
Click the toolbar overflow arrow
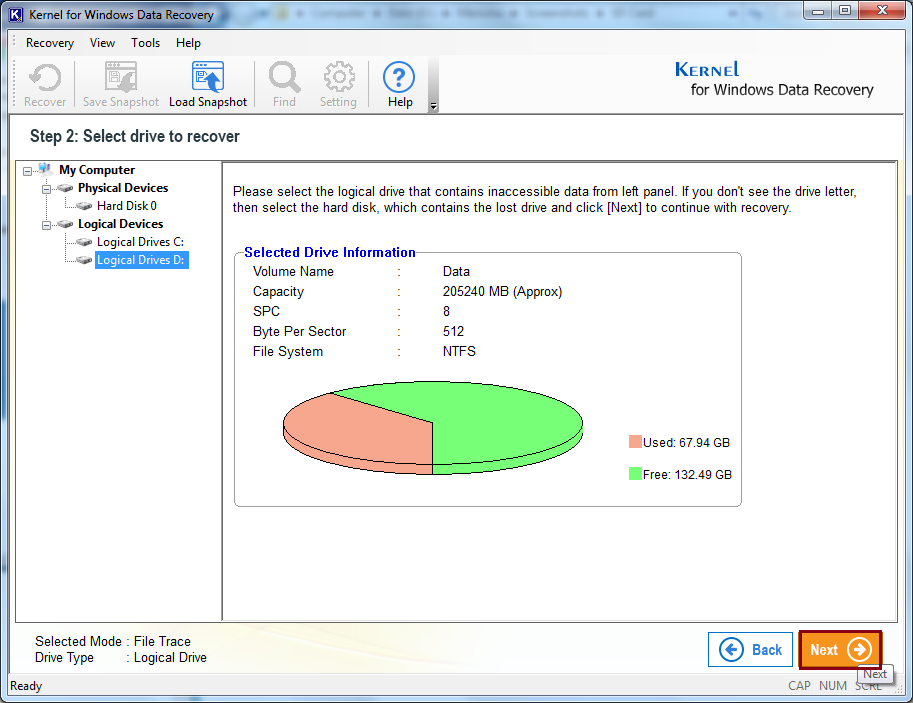point(433,106)
